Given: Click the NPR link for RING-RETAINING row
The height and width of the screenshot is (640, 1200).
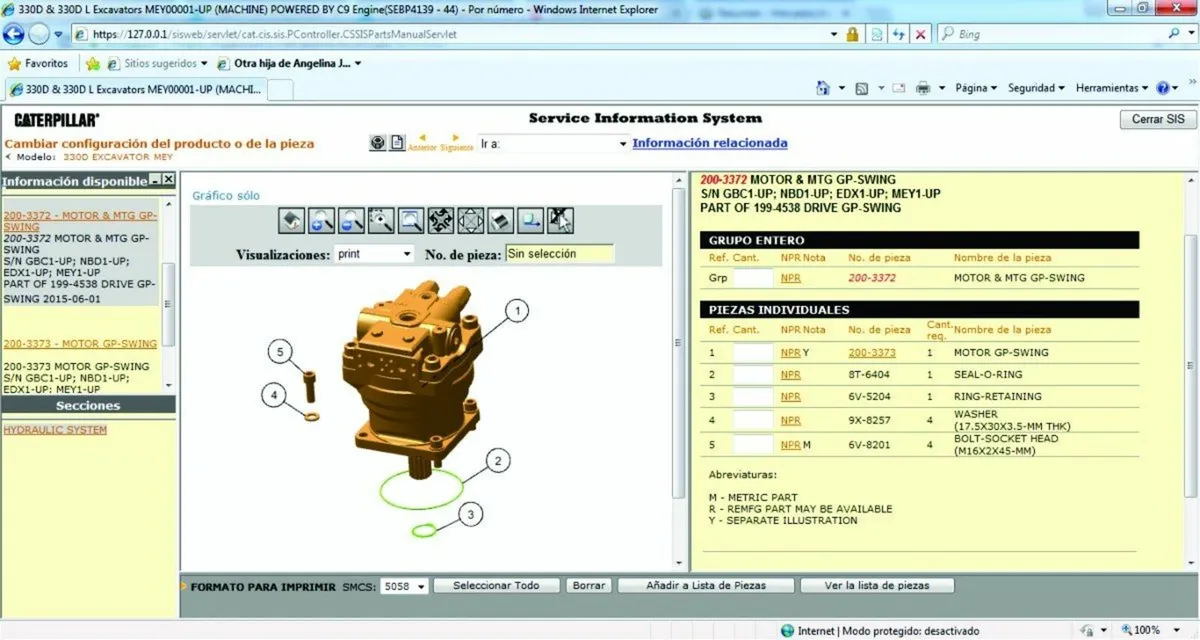Looking at the screenshot, I should [791, 397].
